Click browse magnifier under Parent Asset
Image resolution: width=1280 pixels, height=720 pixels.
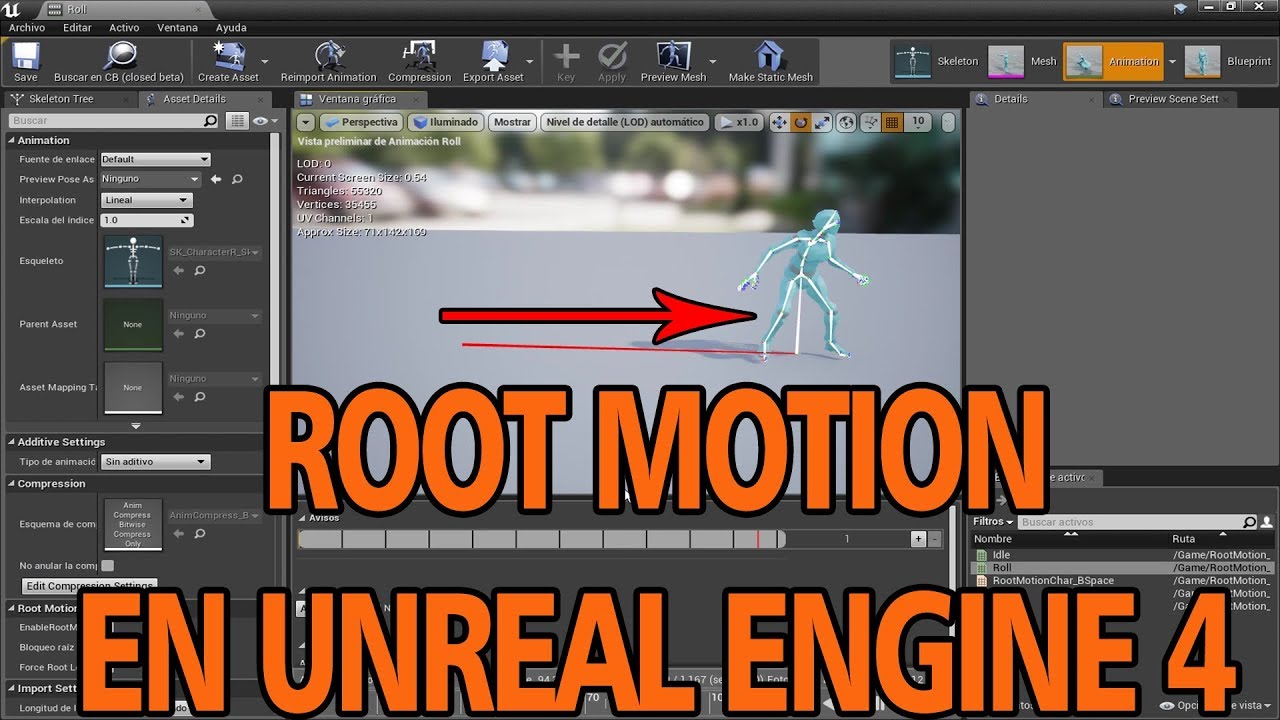pos(199,333)
